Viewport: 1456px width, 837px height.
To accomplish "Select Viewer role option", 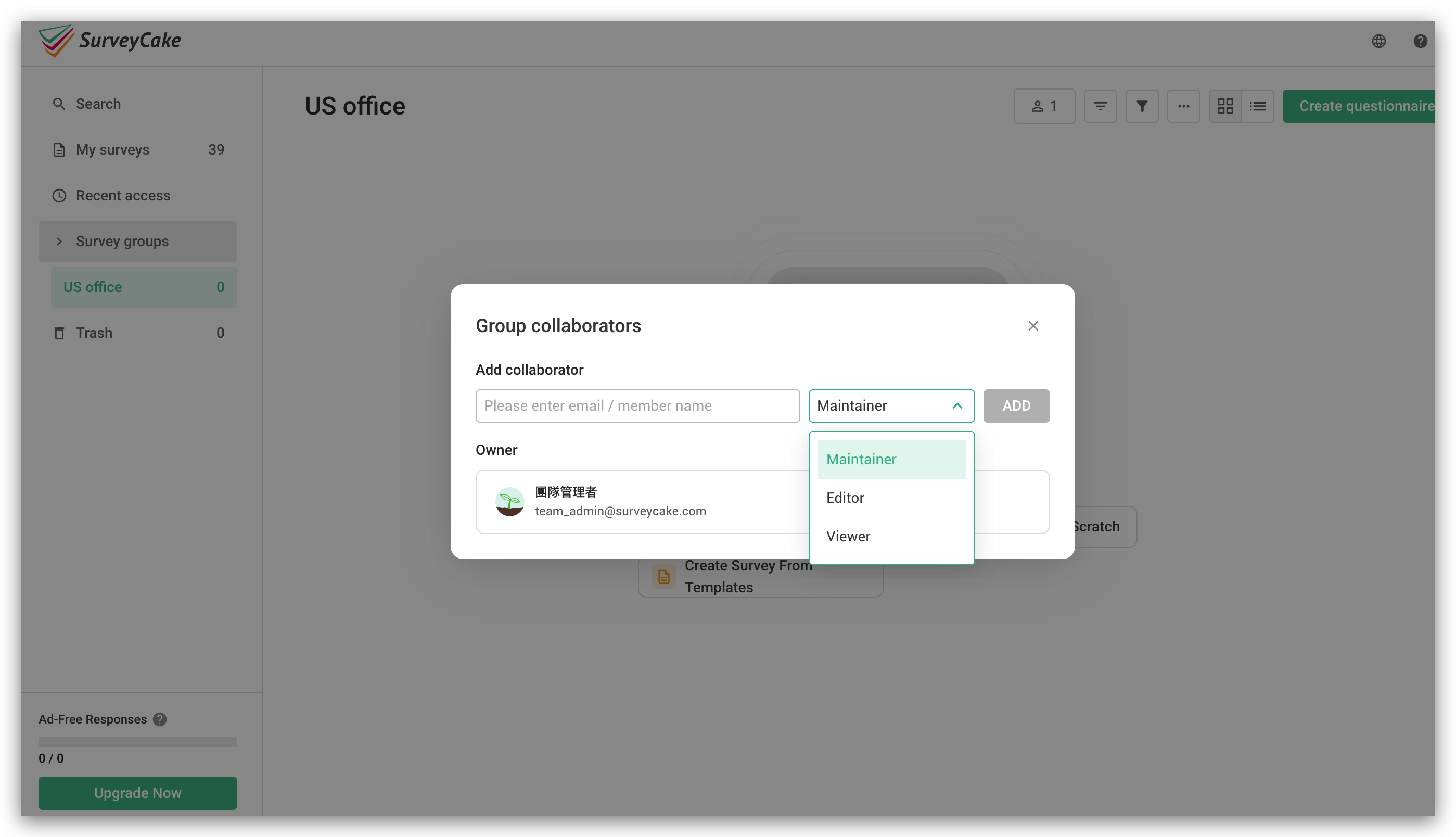I will pyautogui.click(x=891, y=536).
